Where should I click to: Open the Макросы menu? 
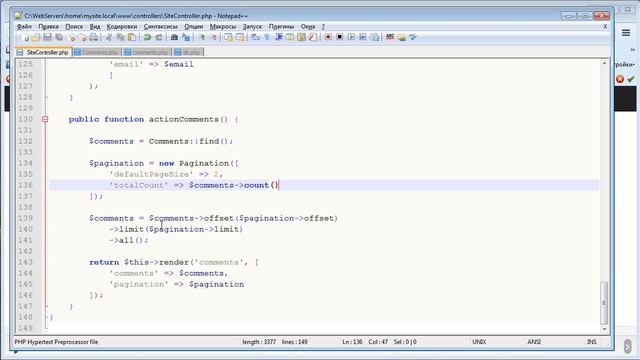tap(223, 27)
